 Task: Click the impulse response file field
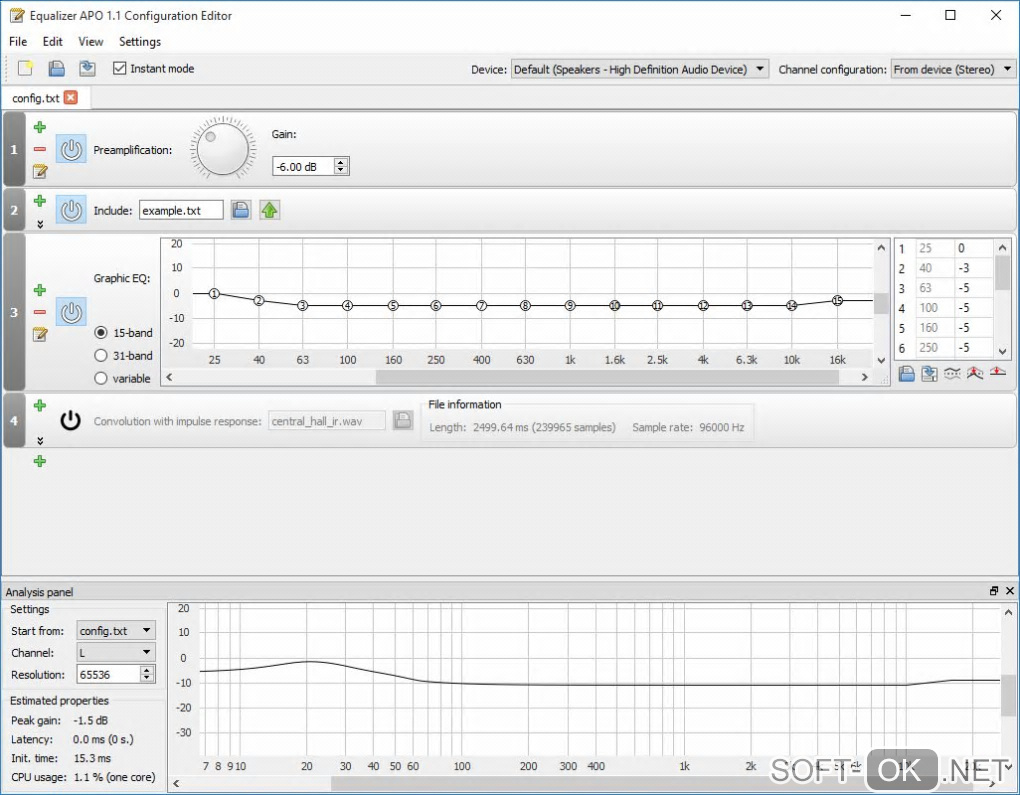327,421
